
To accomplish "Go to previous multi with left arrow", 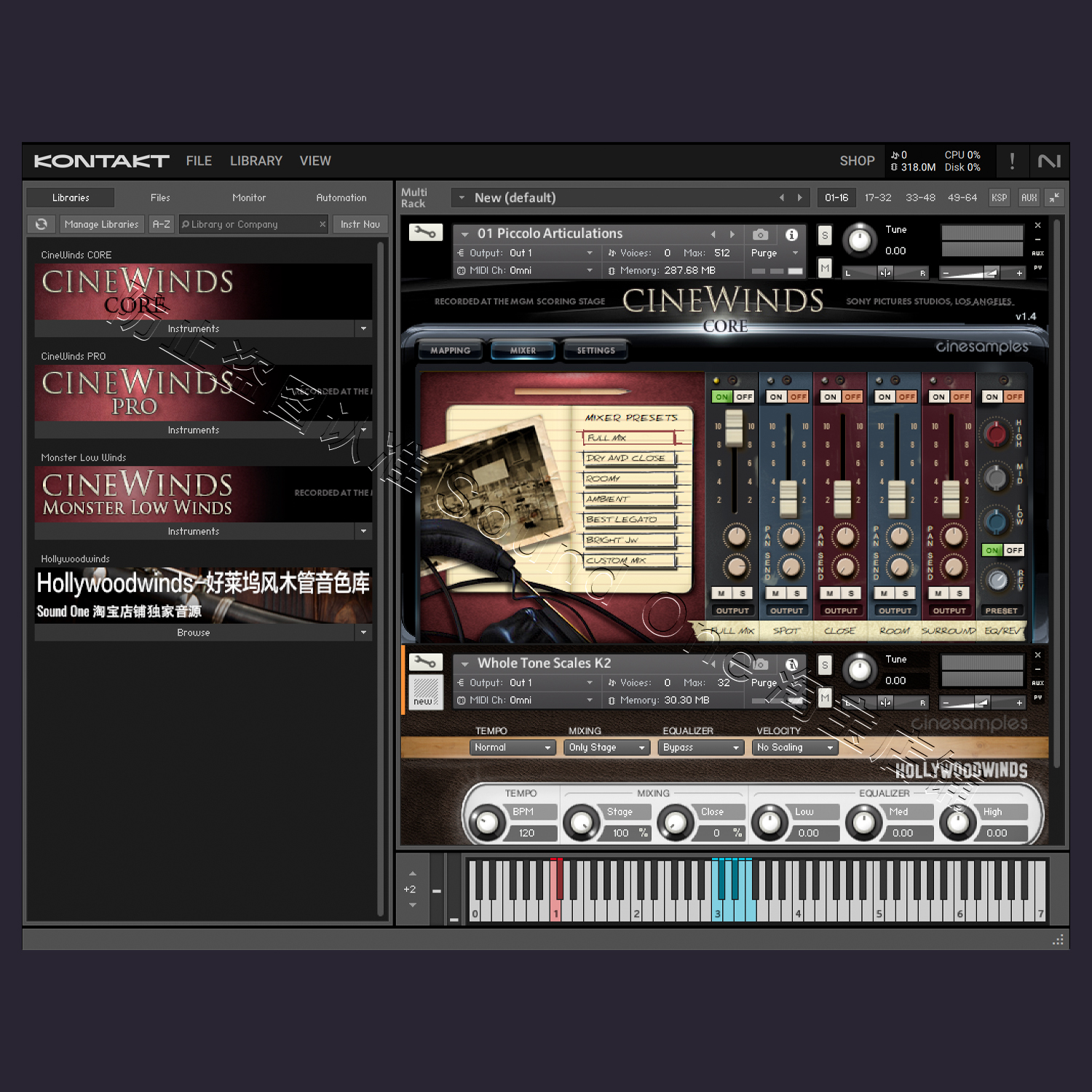I will (782, 197).
